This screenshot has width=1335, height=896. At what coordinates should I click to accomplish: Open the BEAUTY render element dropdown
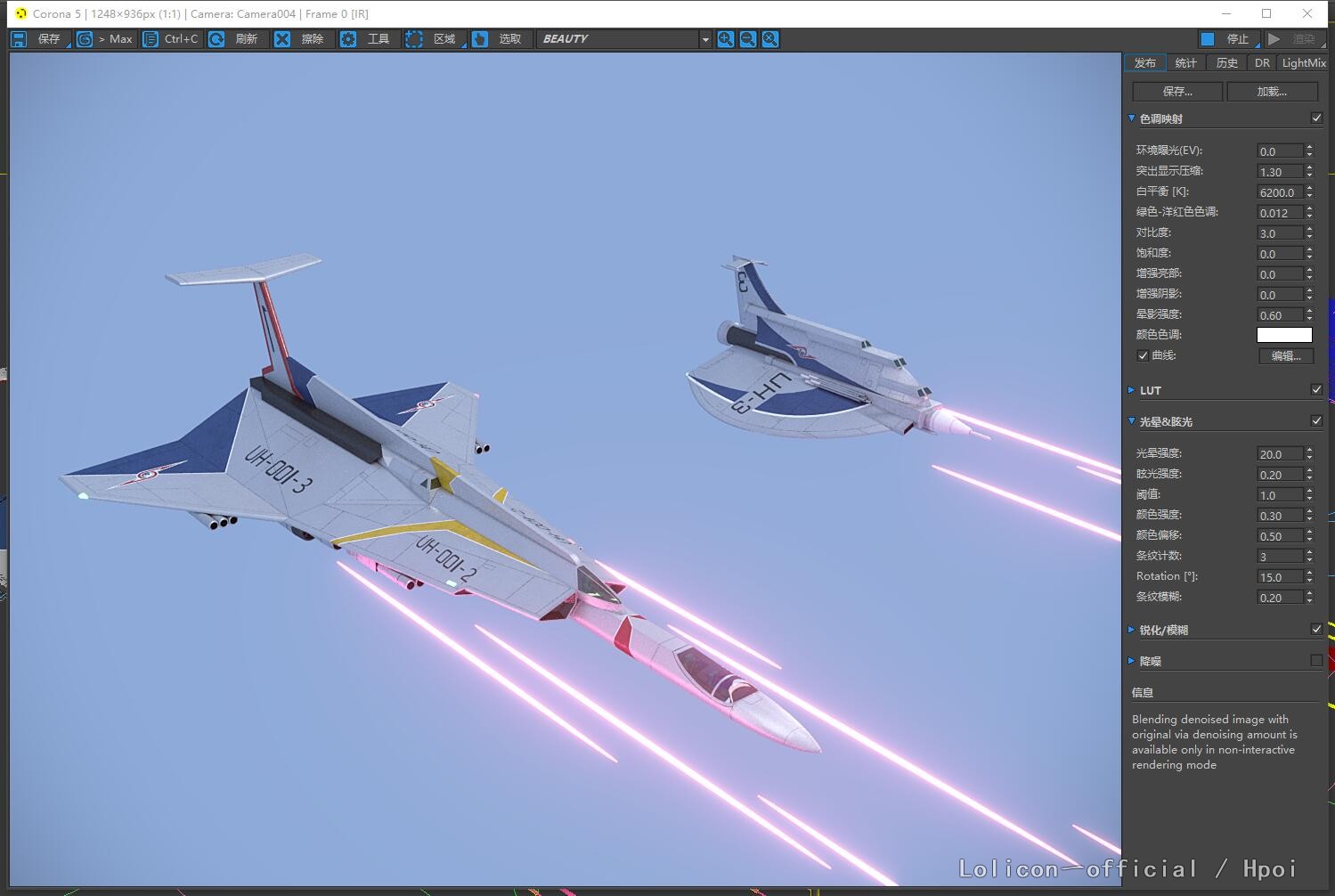(623, 39)
